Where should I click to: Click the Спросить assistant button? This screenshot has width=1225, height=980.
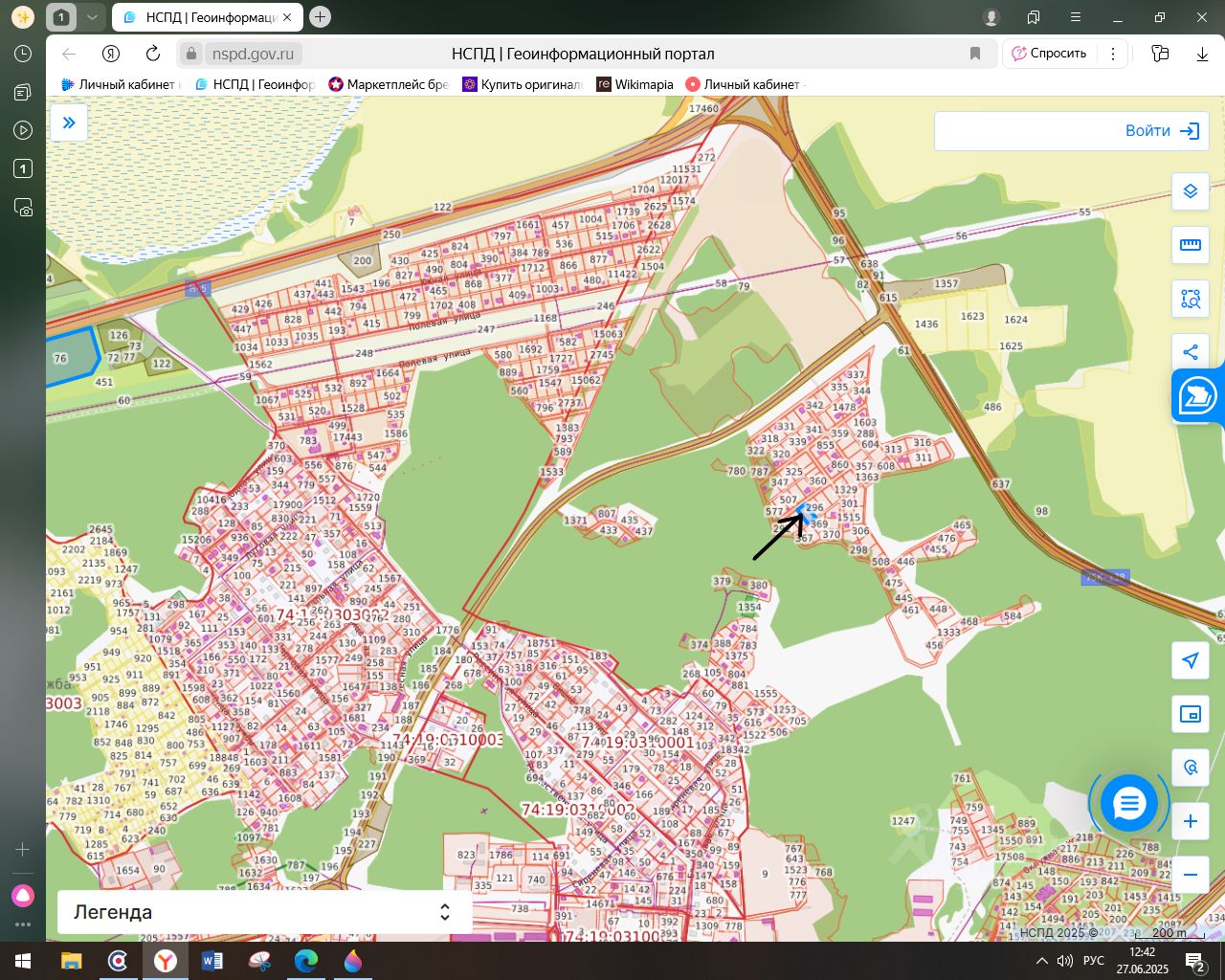[x=1050, y=54]
